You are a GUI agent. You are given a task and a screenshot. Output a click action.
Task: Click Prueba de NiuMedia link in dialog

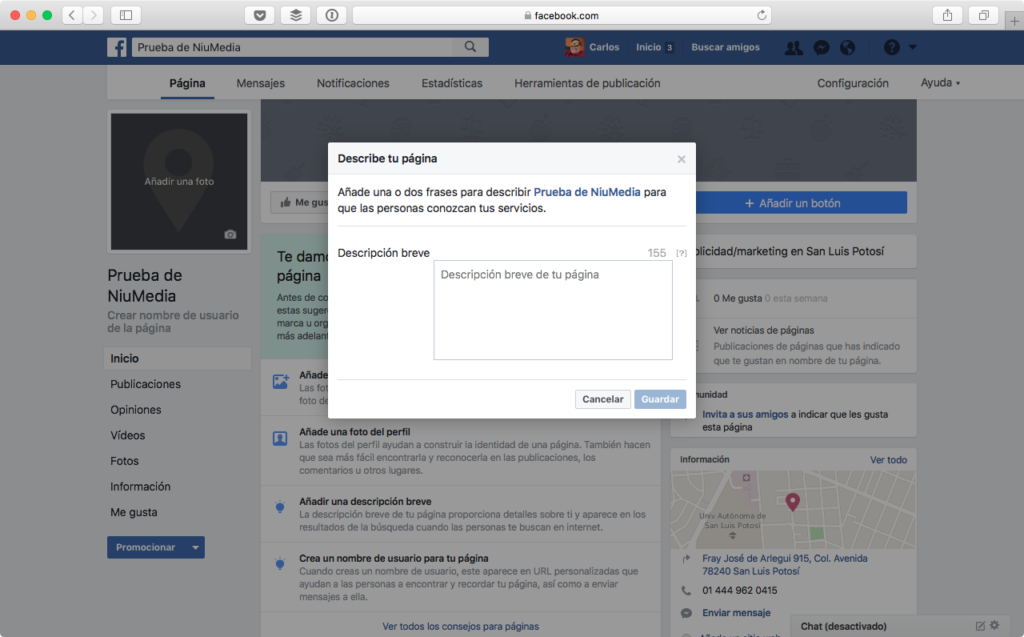point(587,192)
